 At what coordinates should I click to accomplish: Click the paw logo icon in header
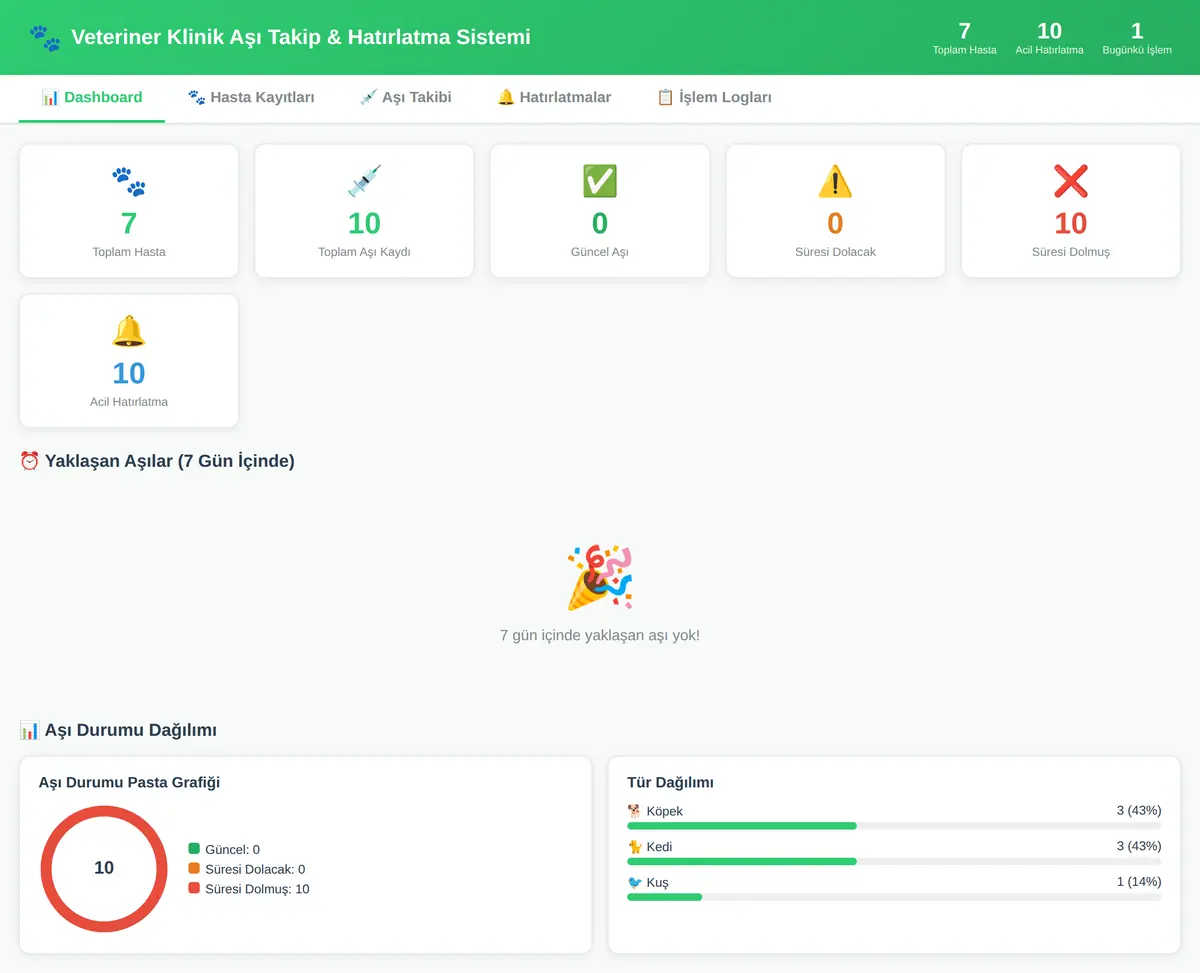45,38
